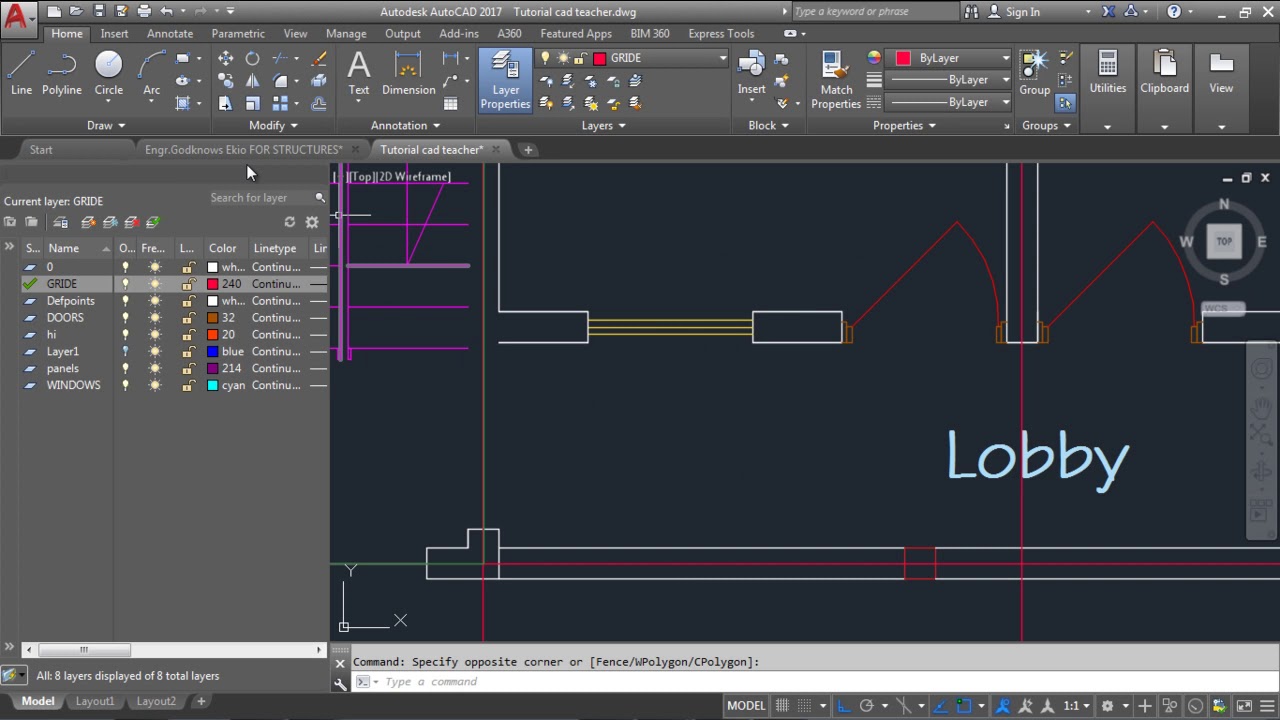Click the layer panel refresh icon
The width and height of the screenshot is (1280, 720).
(290, 222)
